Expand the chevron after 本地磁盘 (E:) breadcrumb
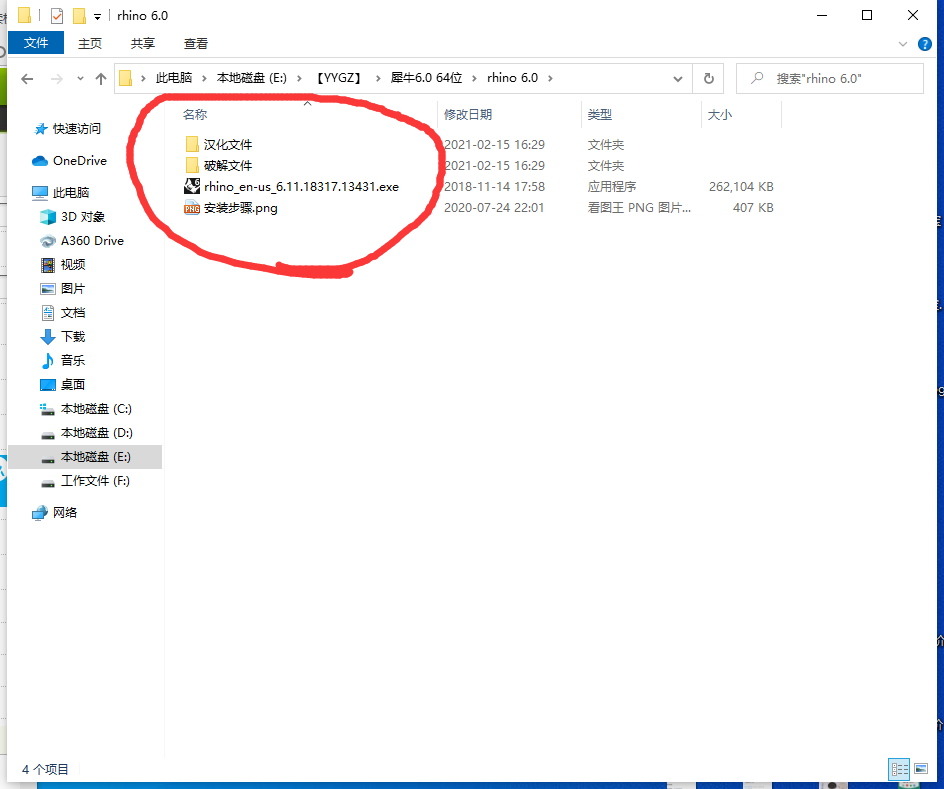This screenshot has width=944, height=789. coord(299,78)
